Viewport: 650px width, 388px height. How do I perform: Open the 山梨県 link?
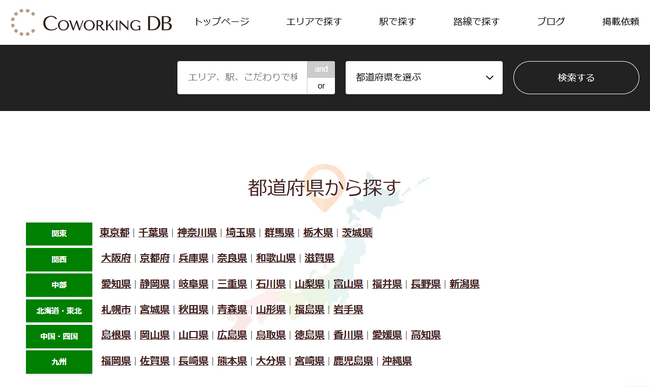(x=310, y=284)
